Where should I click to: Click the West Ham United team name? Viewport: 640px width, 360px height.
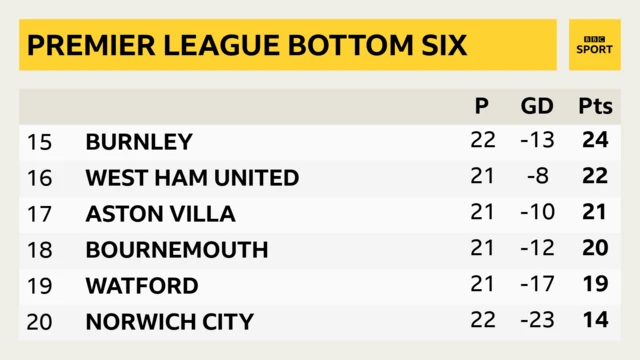point(192,178)
